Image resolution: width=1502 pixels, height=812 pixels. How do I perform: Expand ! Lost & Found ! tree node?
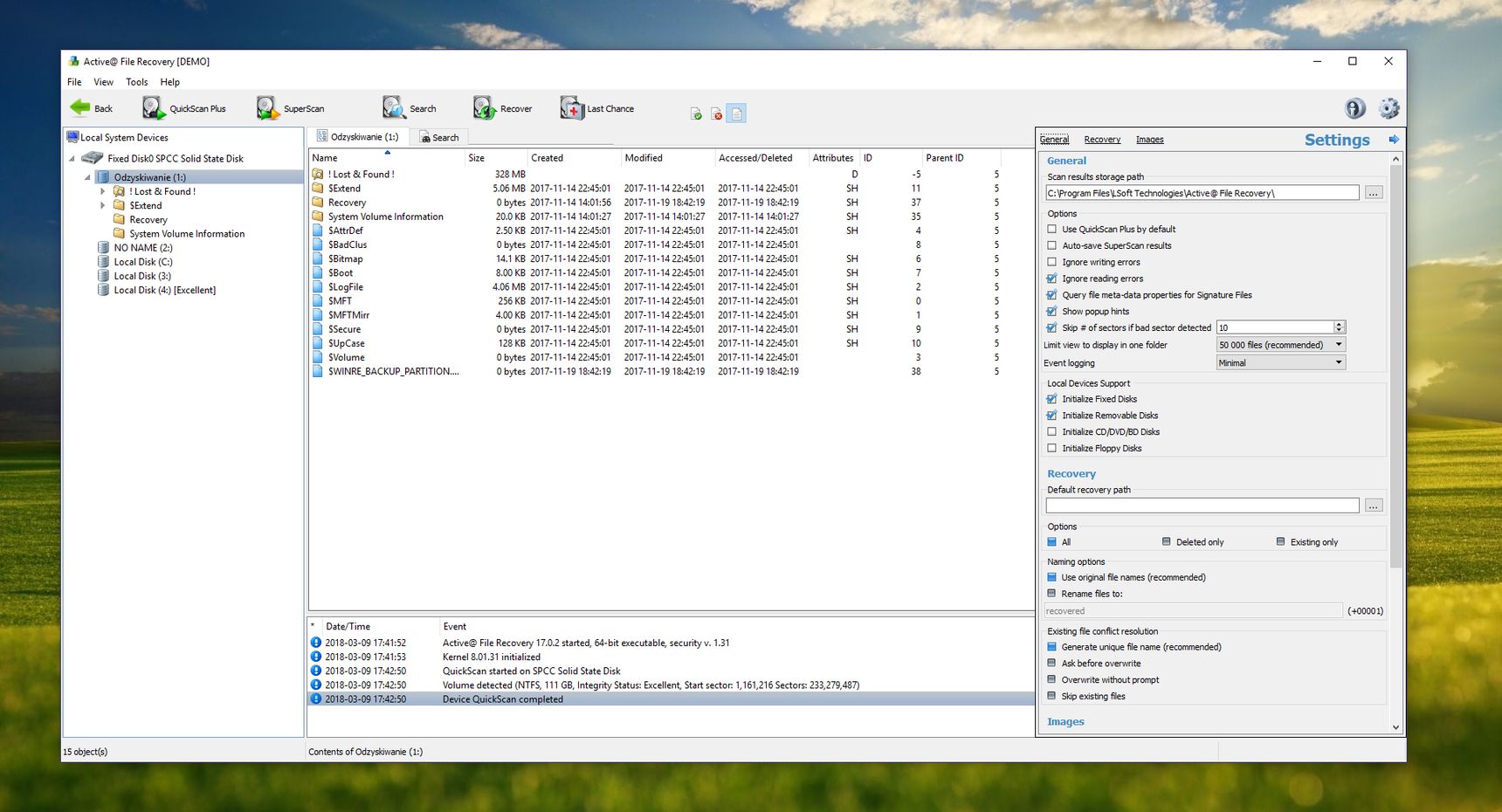[x=103, y=191]
